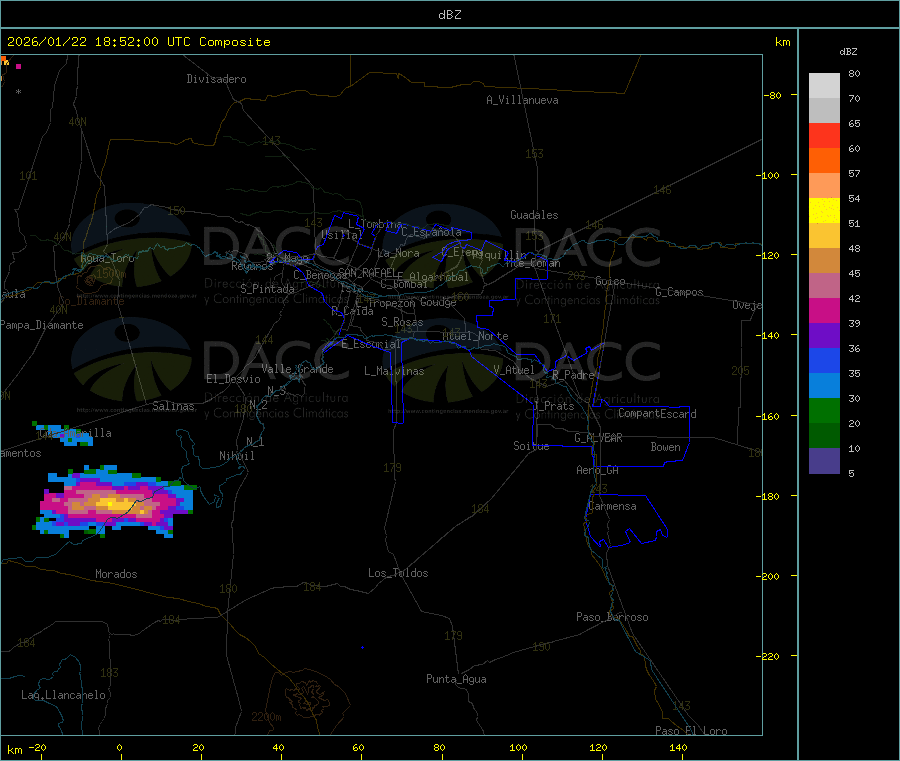This screenshot has height=761, width=900.
Task: Click the red 60-65 dBZ legend swatch
Action: pyautogui.click(x=824, y=135)
